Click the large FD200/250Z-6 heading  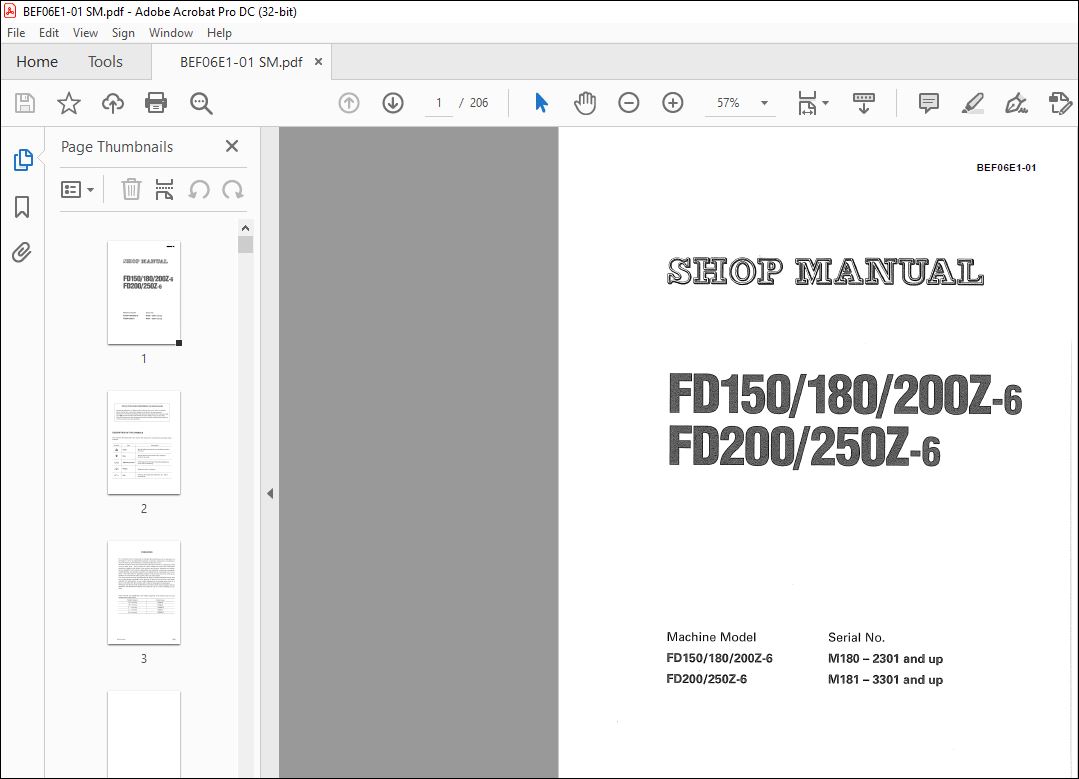click(804, 447)
